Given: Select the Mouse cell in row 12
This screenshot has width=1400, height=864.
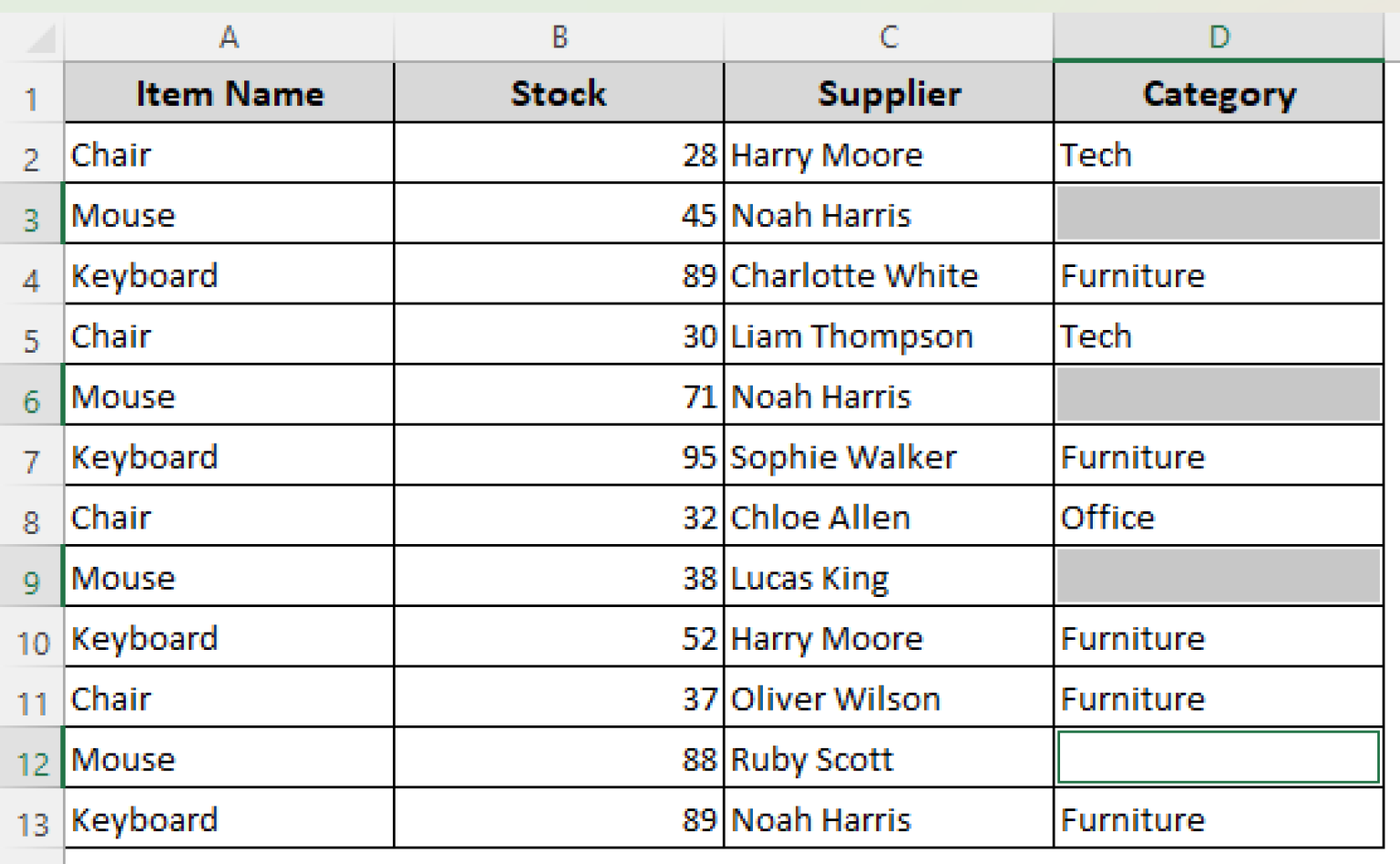Looking at the screenshot, I should (x=228, y=758).
